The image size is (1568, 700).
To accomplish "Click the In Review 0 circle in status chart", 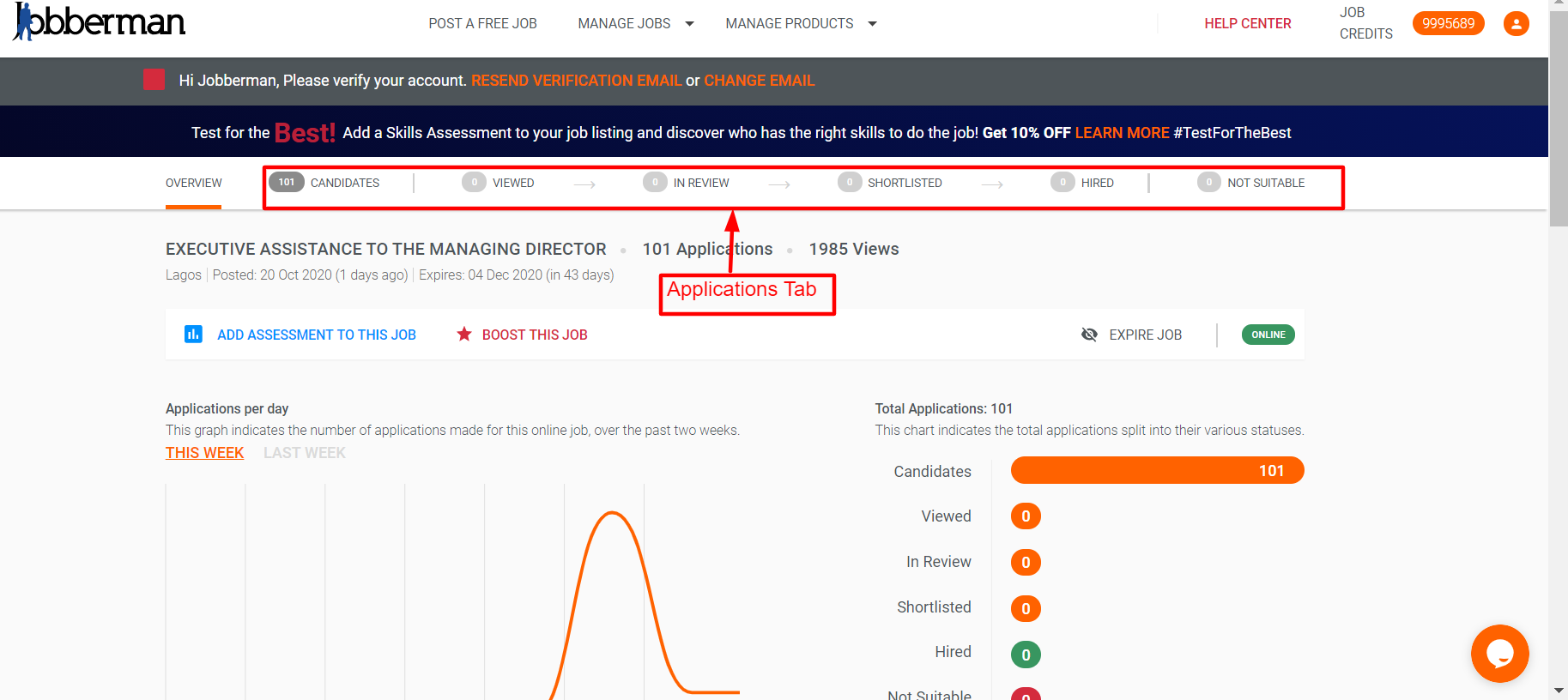I will (x=1026, y=562).
